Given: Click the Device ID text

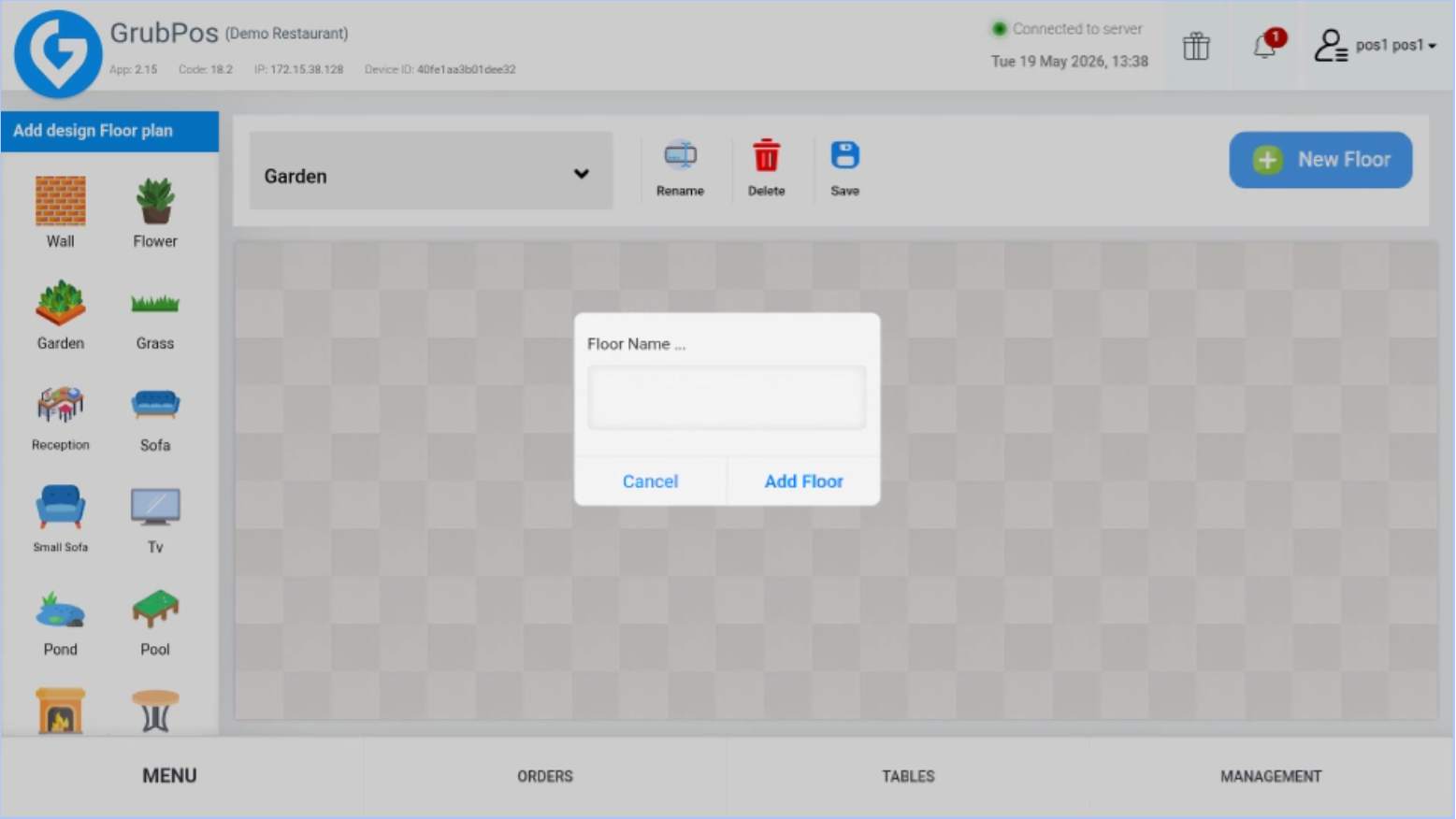Looking at the screenshot, I should coord(440,69).
